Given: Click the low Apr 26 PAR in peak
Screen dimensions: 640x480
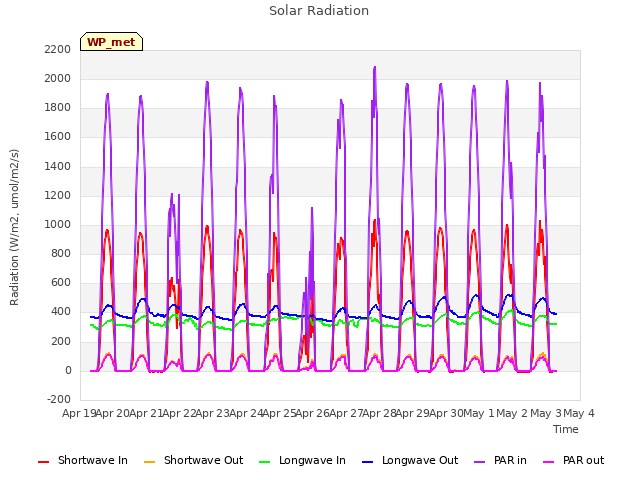Looking at the screenshot, I should pos(312,208).
